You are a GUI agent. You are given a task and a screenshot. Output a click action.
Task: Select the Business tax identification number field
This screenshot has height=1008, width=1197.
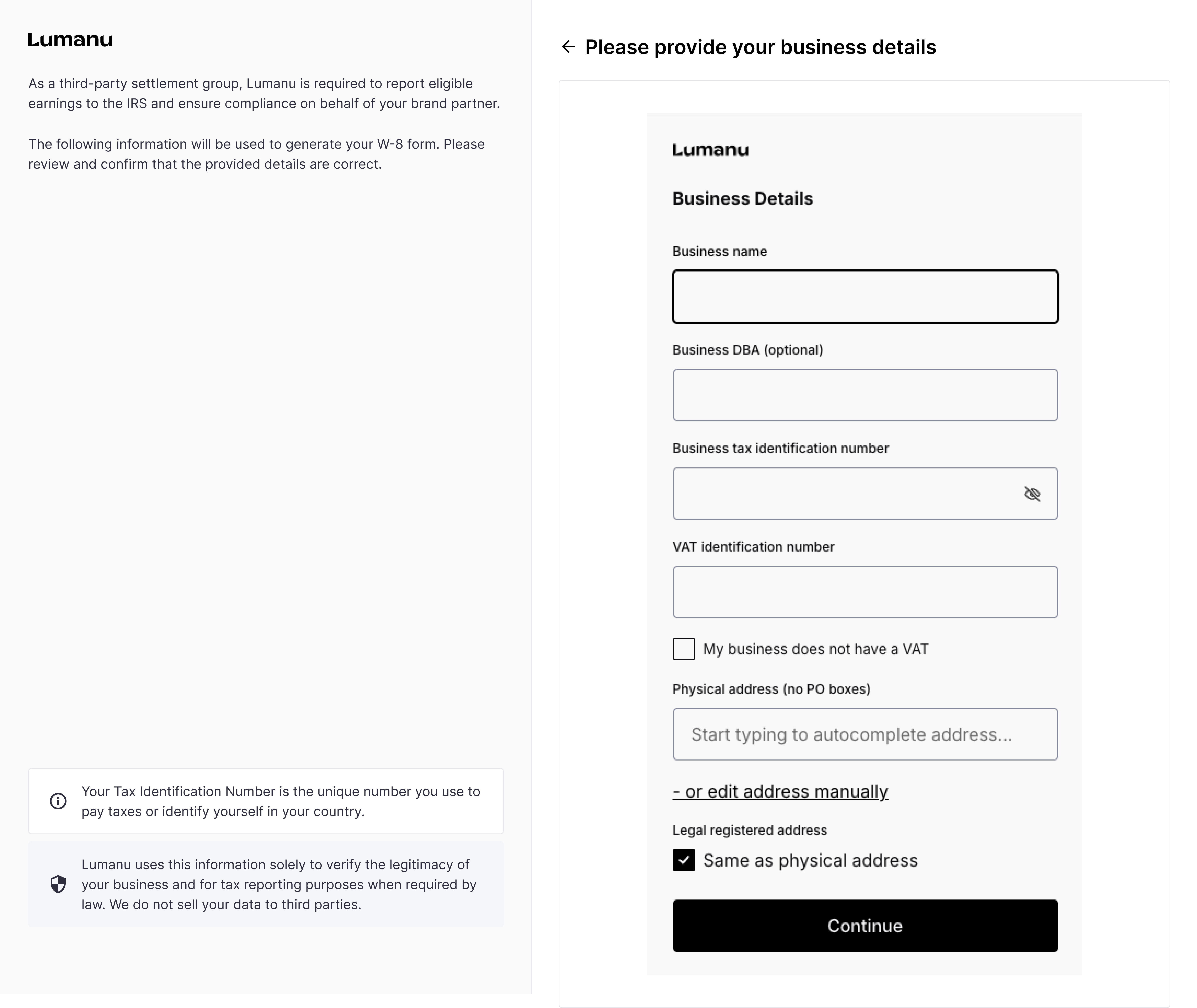846,494
